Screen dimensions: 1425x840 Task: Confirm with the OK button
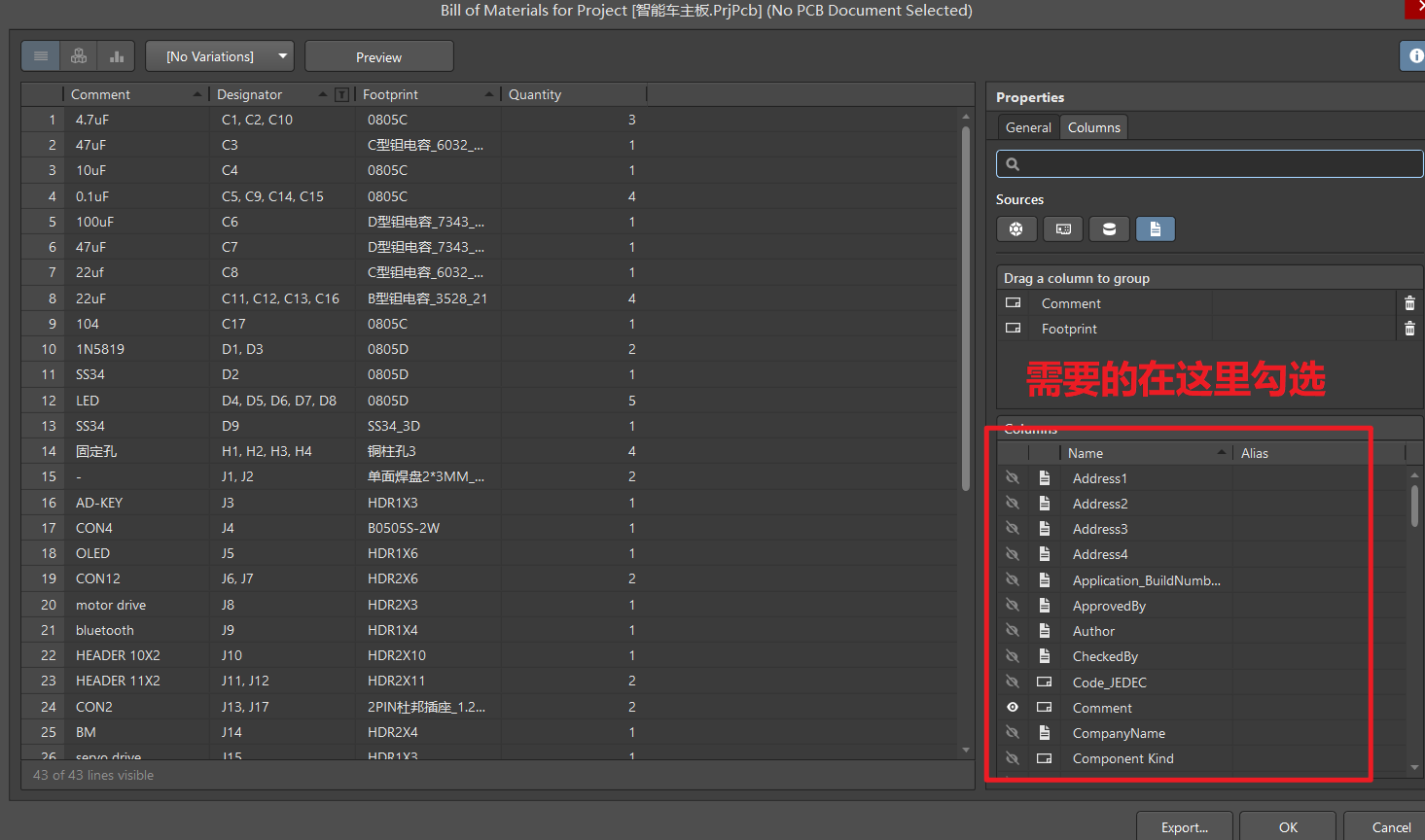click(x=1288, y=827)
